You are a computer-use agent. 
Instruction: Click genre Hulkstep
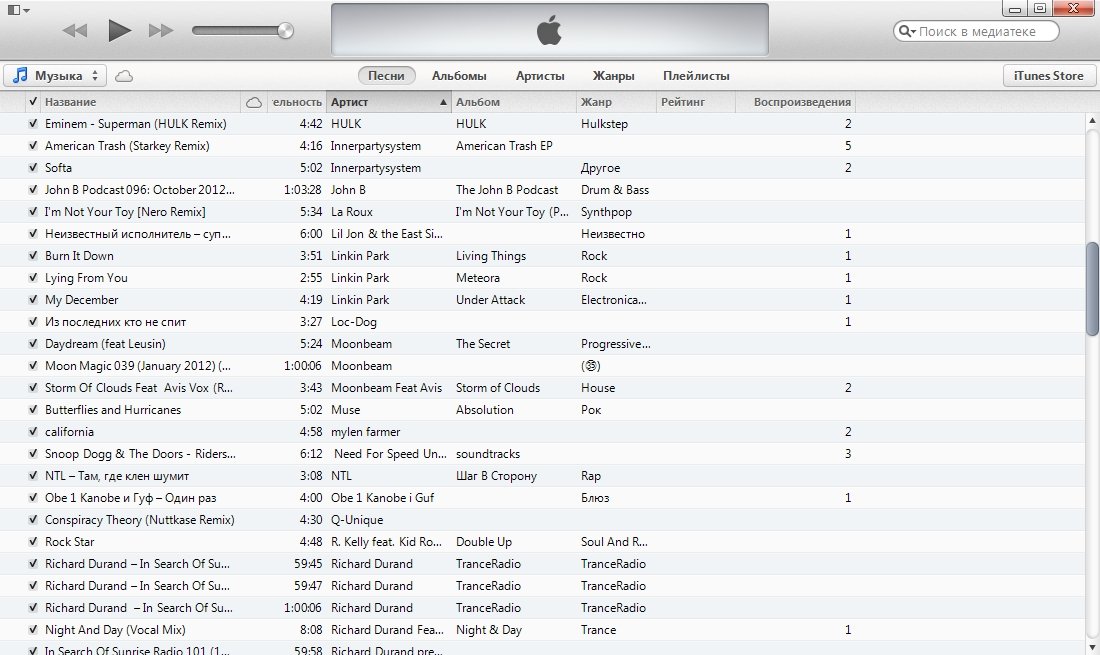pos(604,124)
